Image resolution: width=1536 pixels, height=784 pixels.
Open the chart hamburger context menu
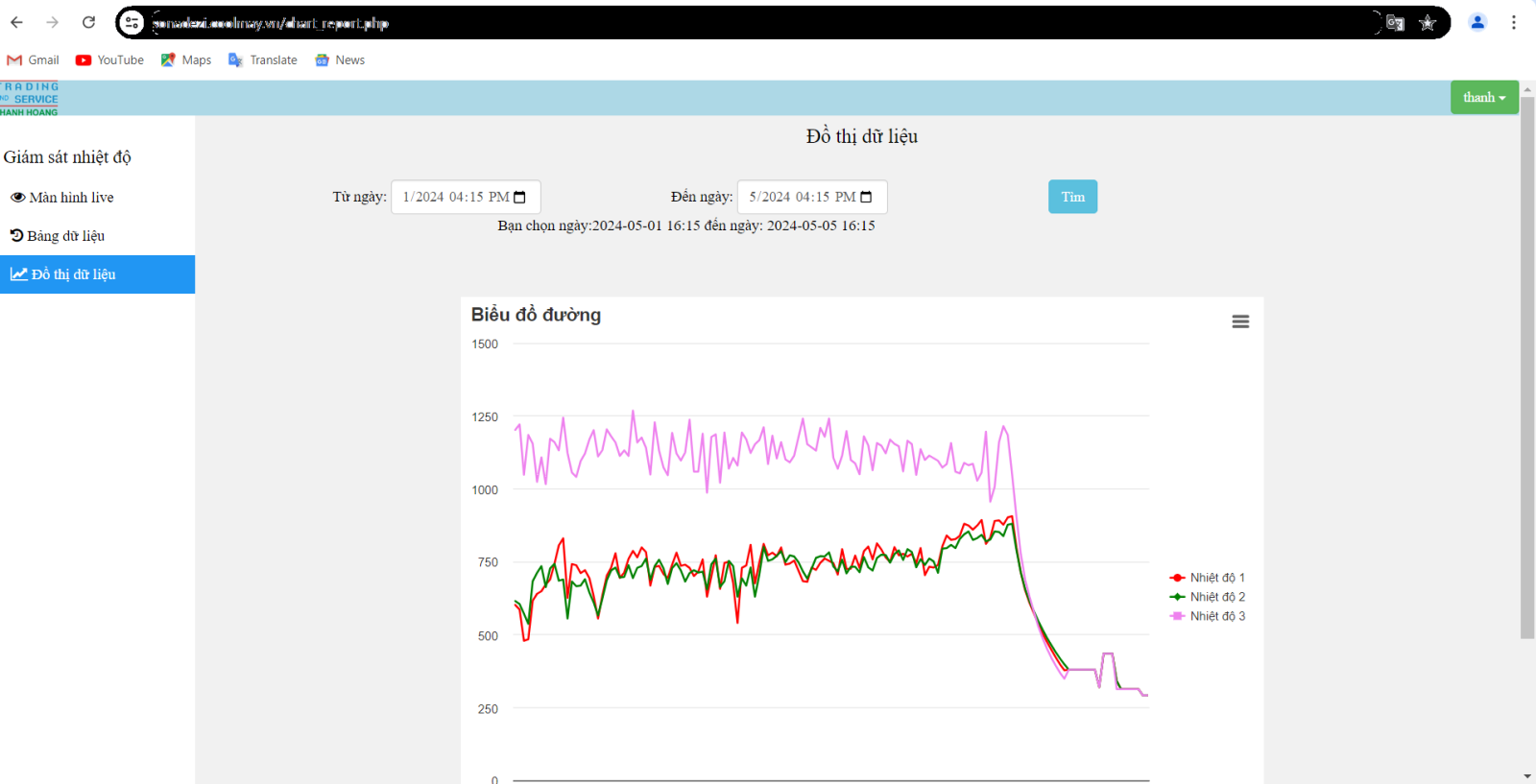pyautogui.click(x=1240, y=321)
